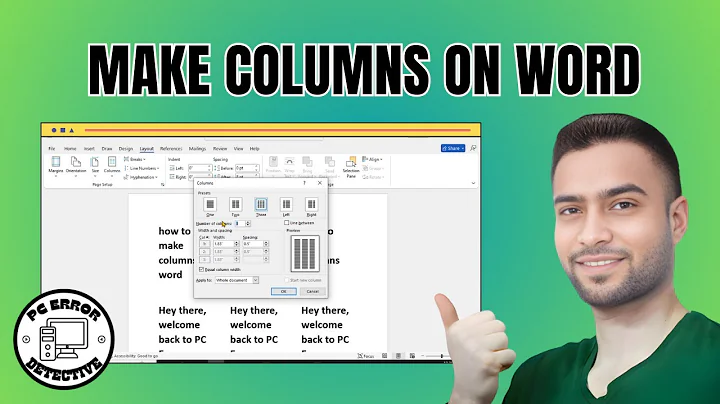This screenshot has height=404, width=720.
Task: Open the File tab
Action: (x=52, y=149)
